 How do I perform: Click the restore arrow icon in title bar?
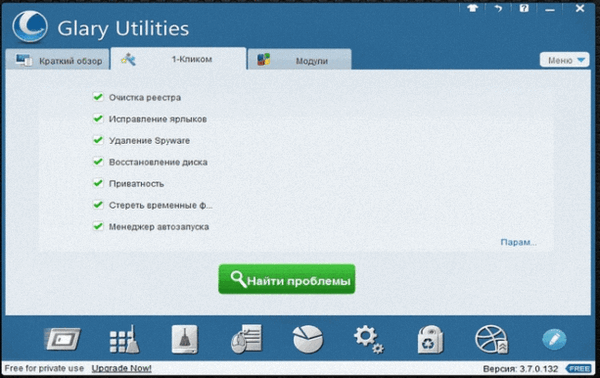coord(498,8)
